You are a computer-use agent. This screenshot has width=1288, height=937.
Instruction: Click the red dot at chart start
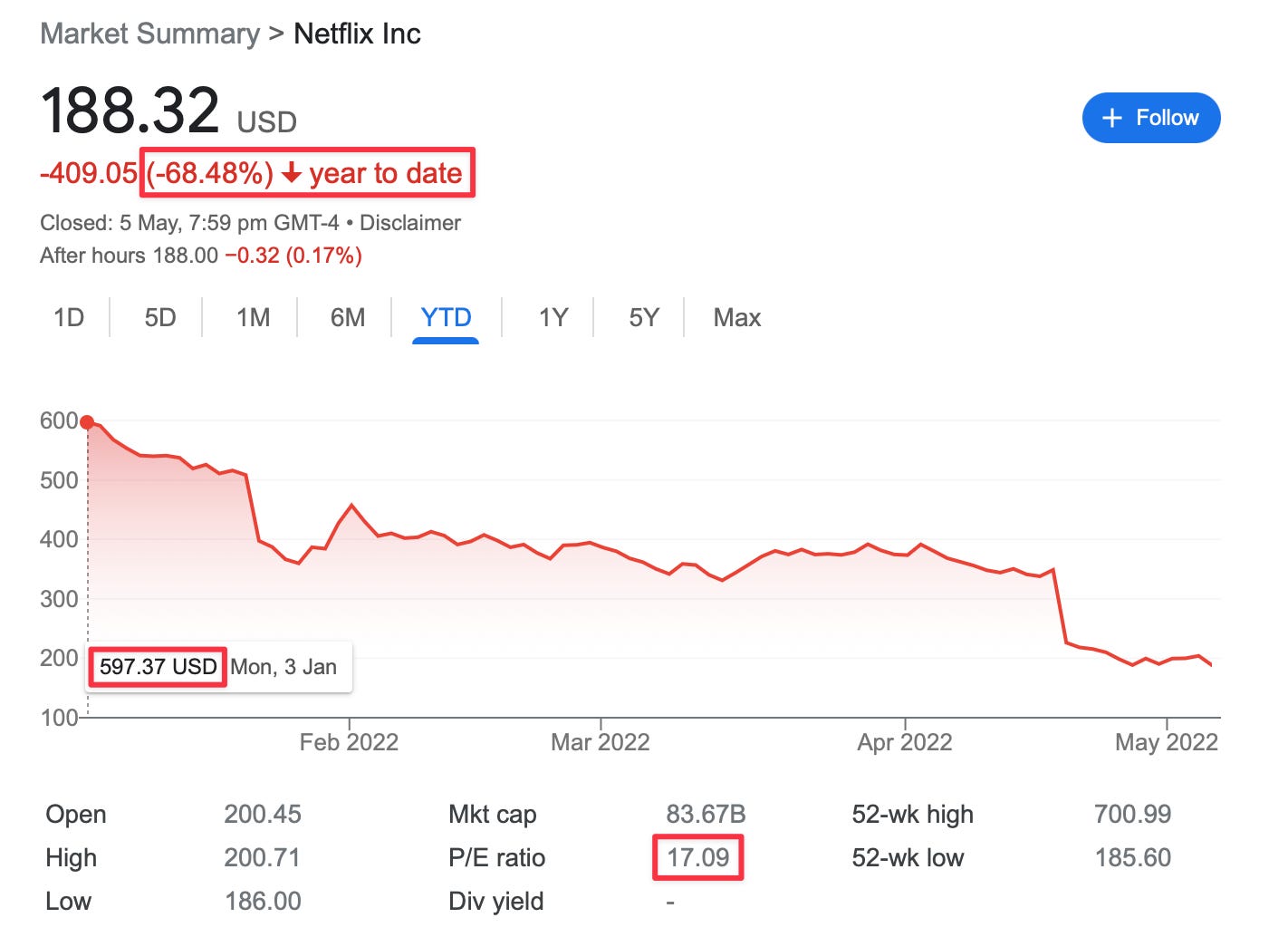87,422
